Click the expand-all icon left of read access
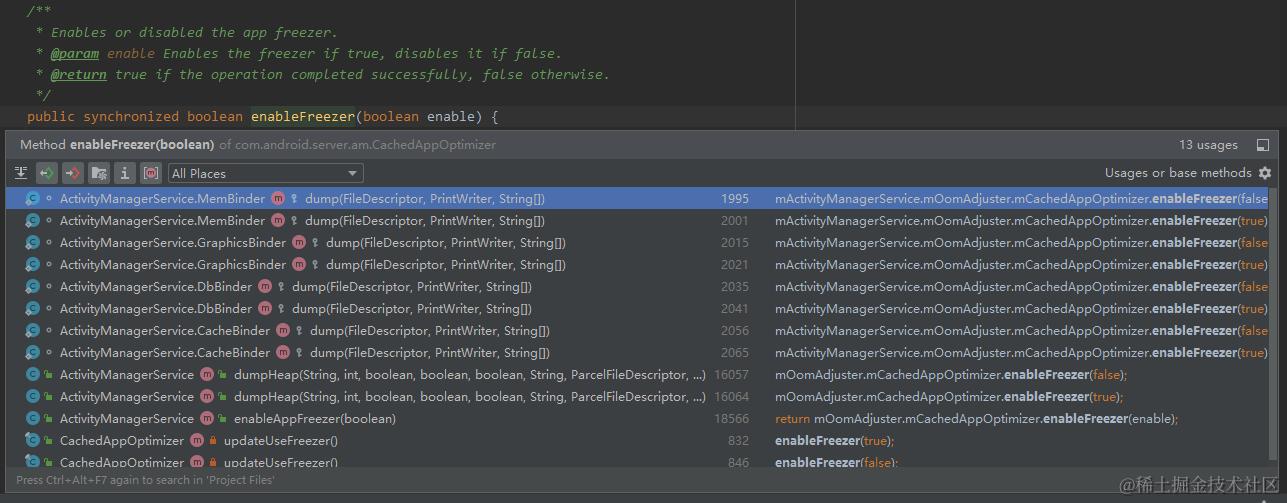Image resolution: width=1287 pixels, height=503 pixels. click(21, 173)
